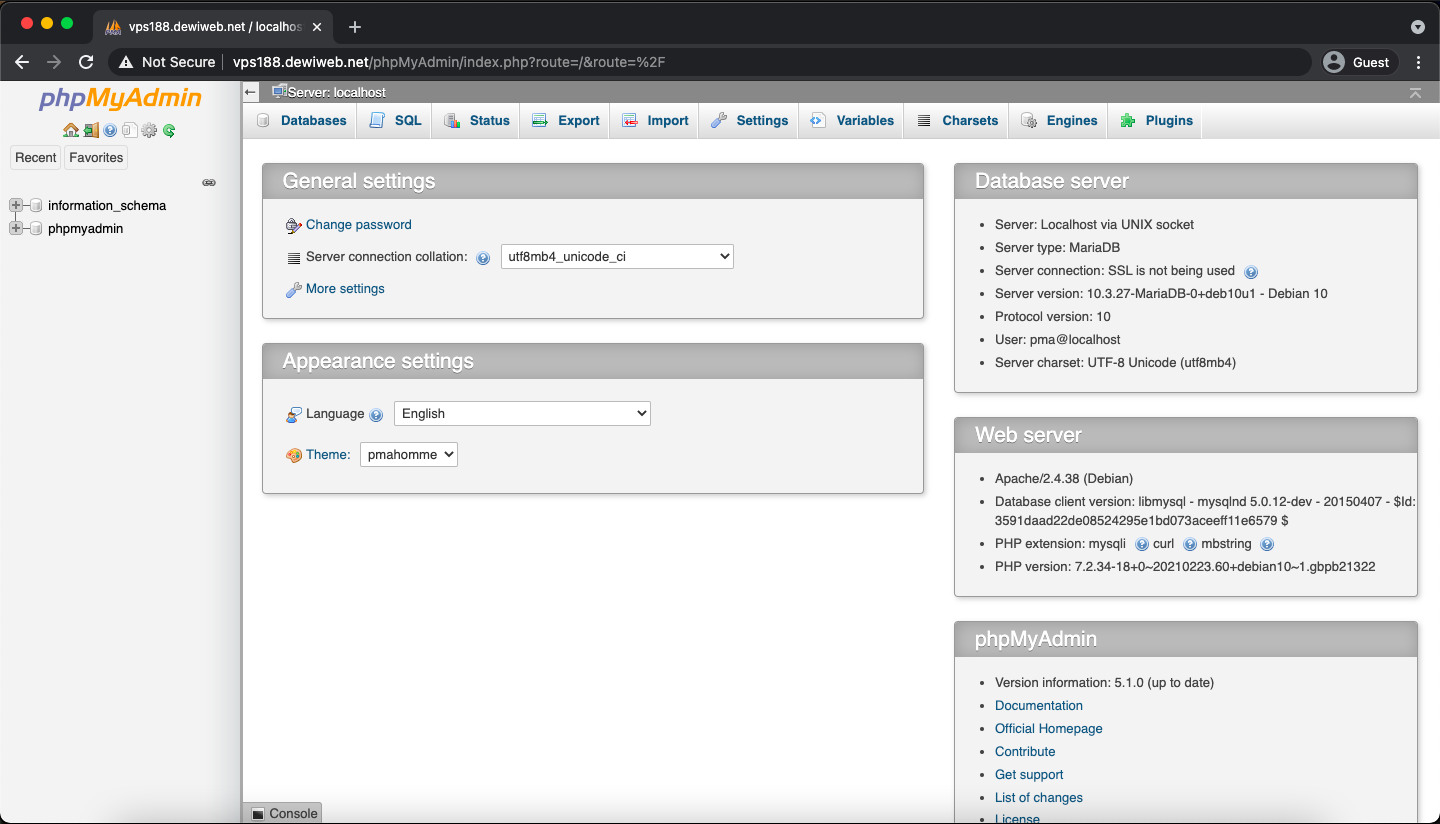Open the Language dropdown showing English
1440x824 pixels.
click(x=522, y=414)
